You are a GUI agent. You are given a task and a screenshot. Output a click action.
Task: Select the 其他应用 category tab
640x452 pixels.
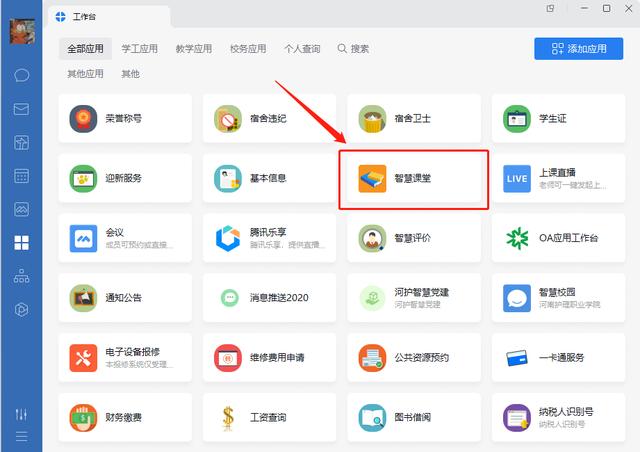click(85, 74)
